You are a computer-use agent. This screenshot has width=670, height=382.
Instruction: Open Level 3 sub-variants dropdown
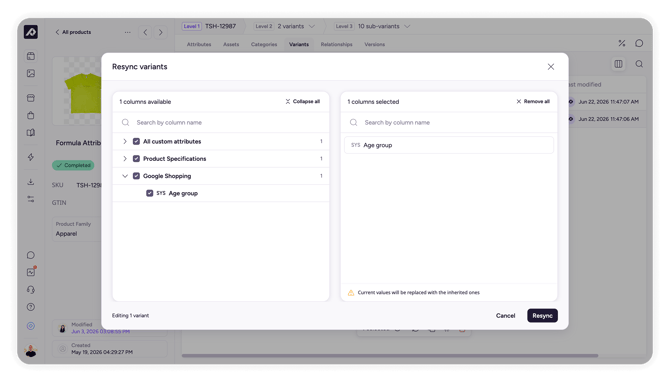[372, 26]
